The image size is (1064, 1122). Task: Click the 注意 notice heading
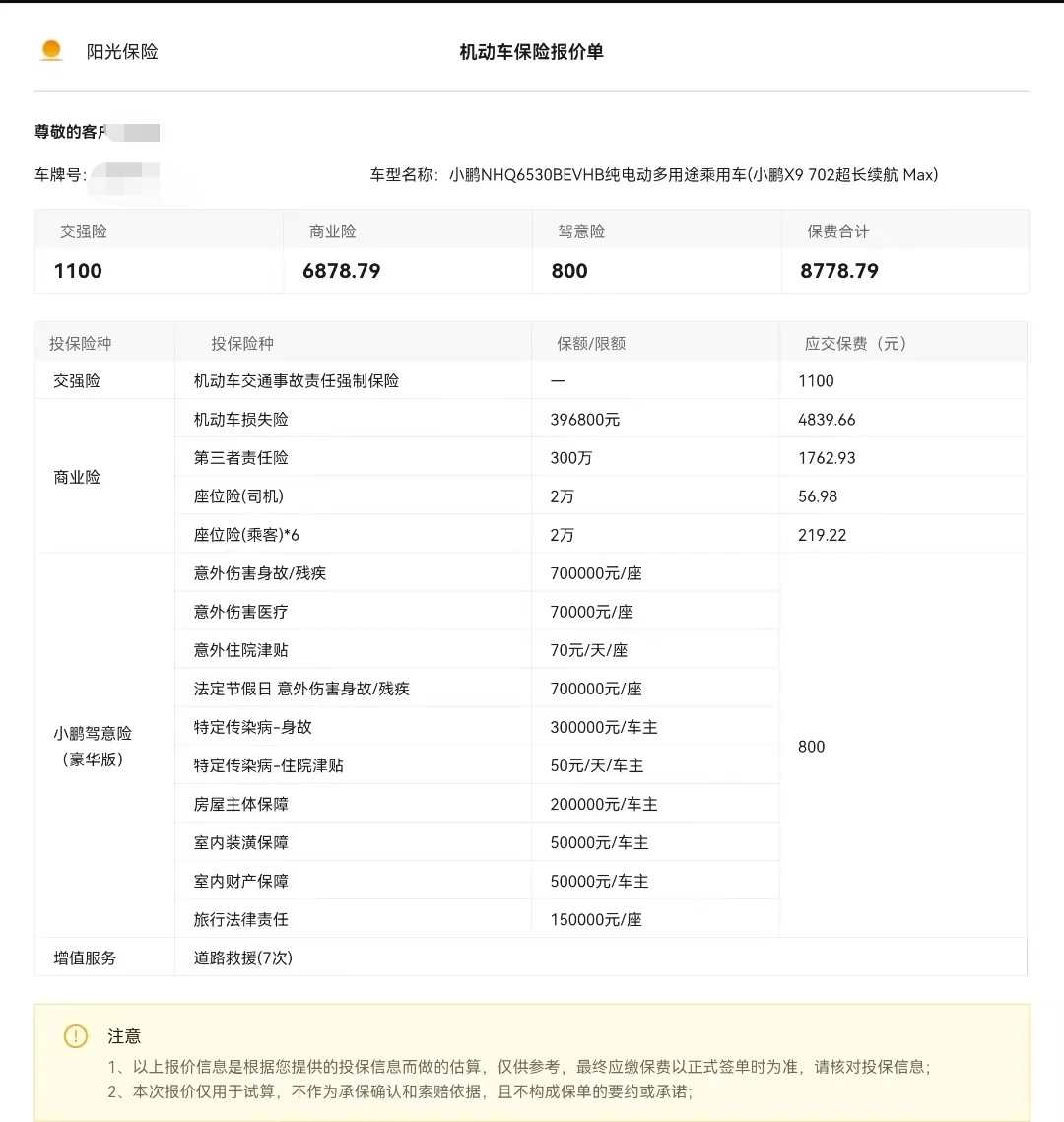pos(124,1036)
